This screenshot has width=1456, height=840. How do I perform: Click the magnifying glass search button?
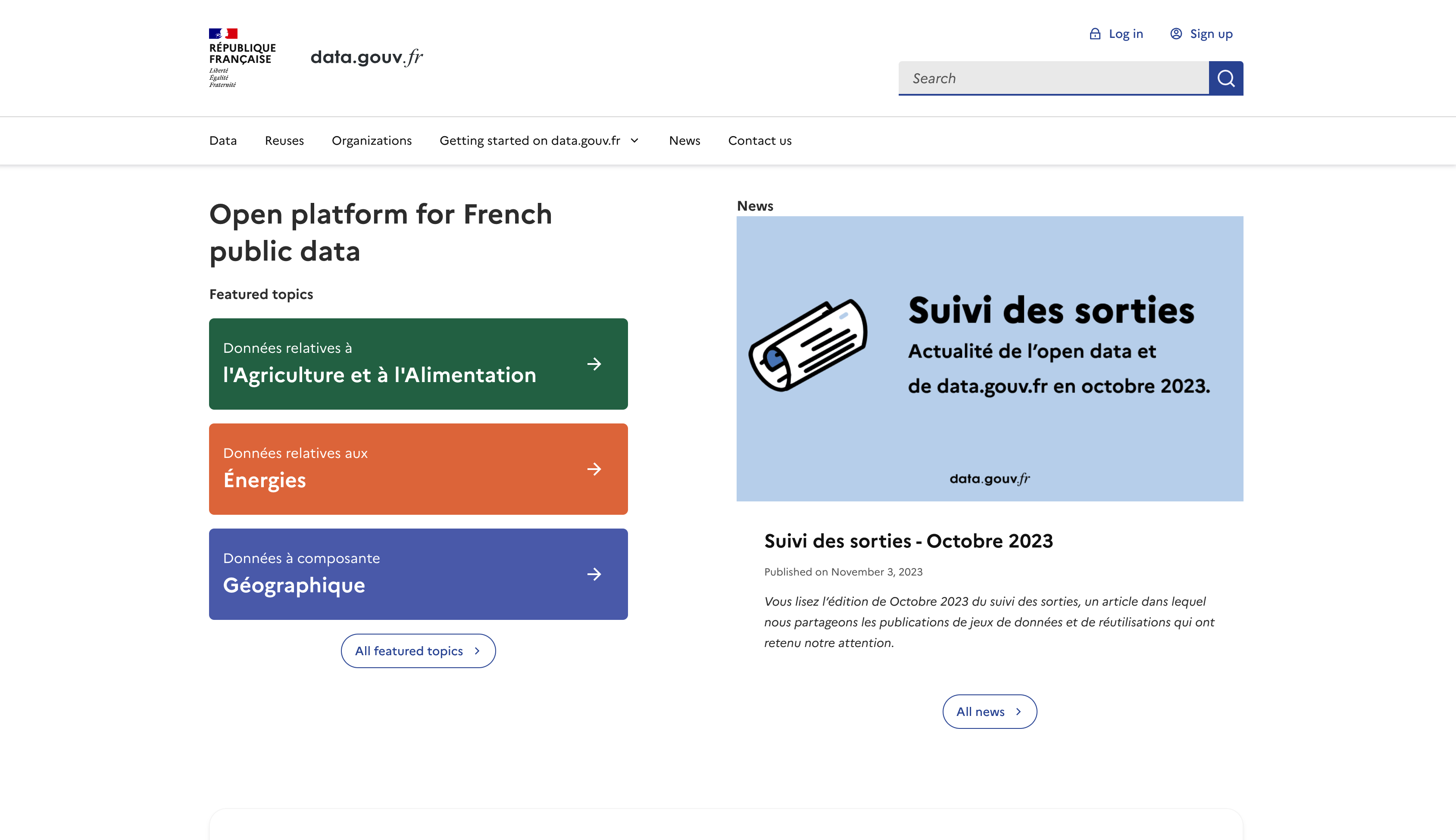(x=1226, y=78)
